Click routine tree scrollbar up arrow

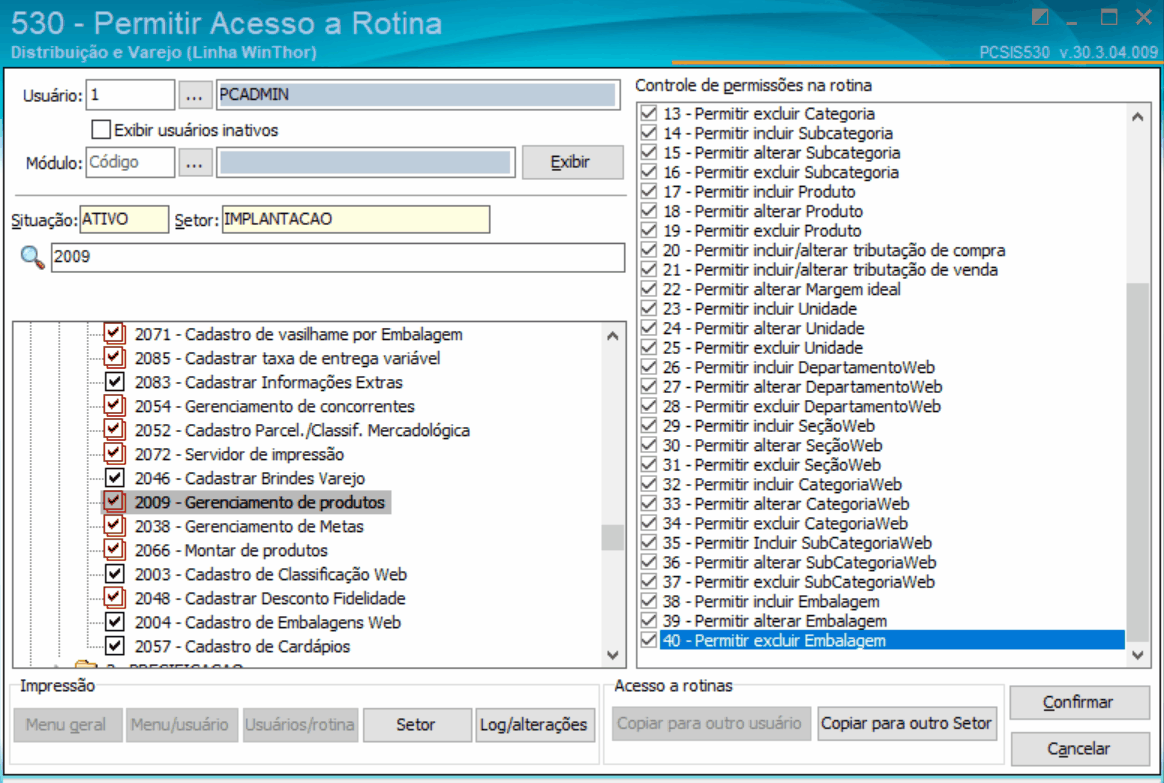coord(612,336)
